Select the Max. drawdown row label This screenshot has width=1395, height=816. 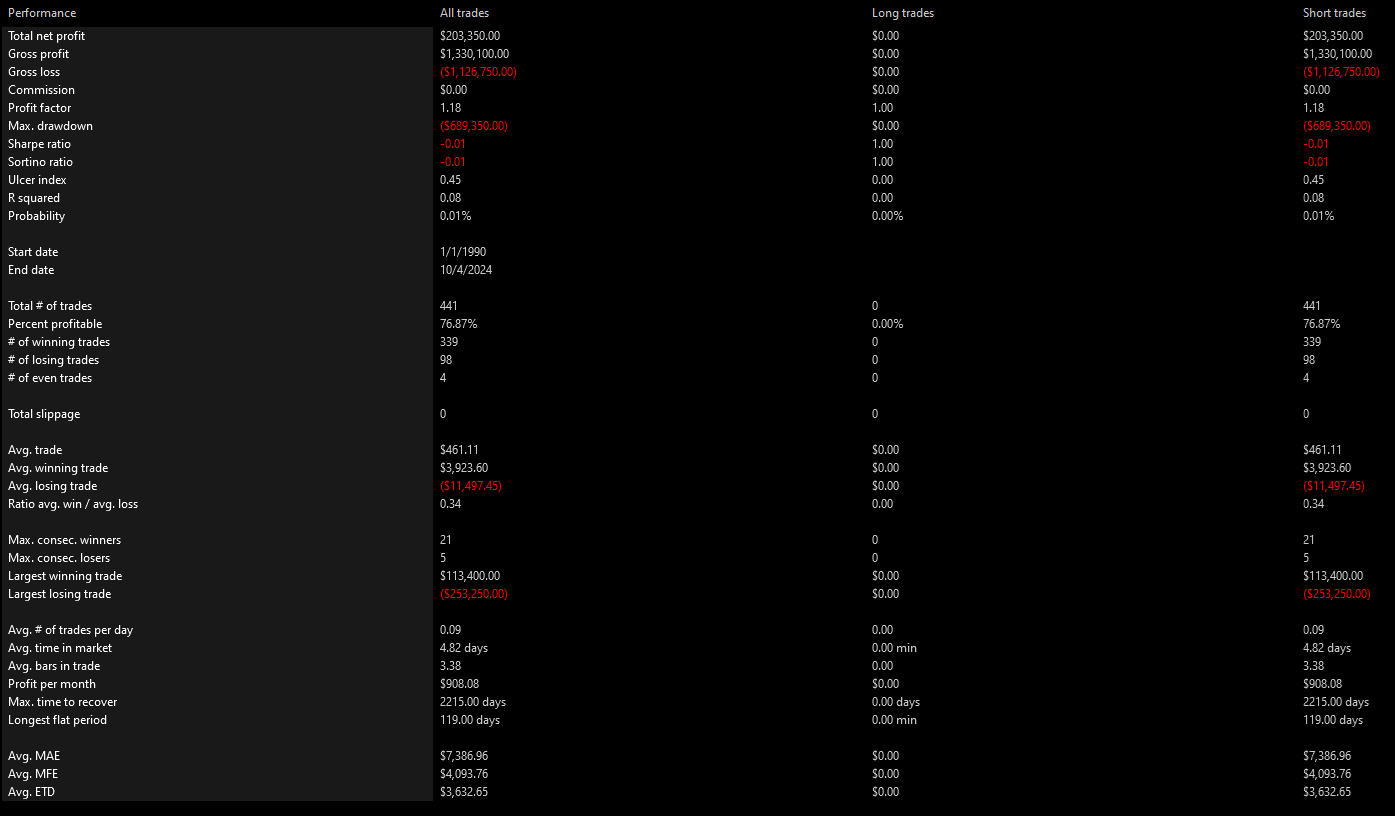coord(50,126)
